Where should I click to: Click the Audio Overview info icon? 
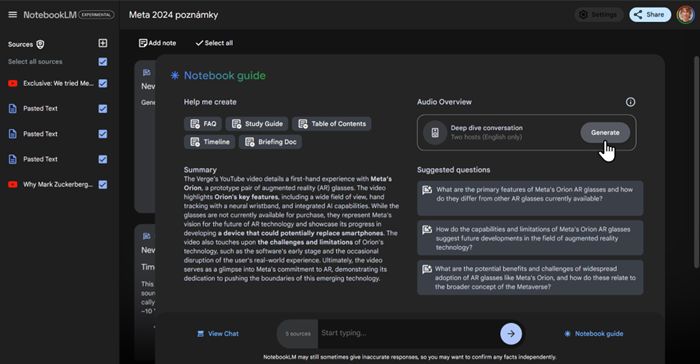[630, 102]
